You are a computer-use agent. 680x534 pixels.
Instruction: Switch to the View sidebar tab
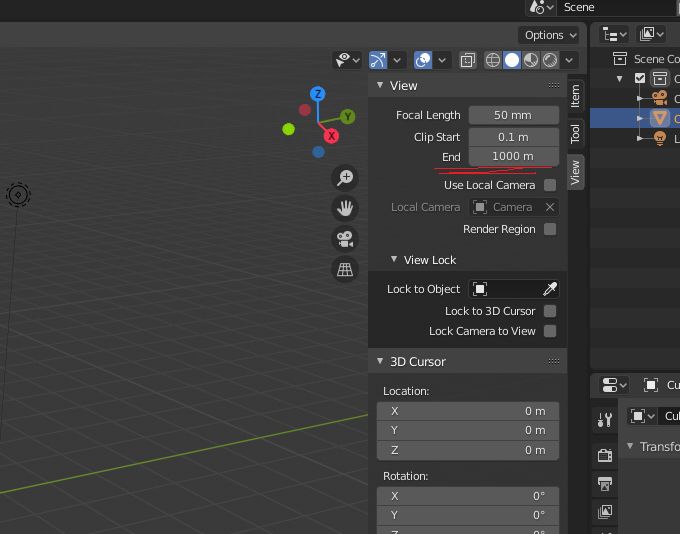coord(575,172)
